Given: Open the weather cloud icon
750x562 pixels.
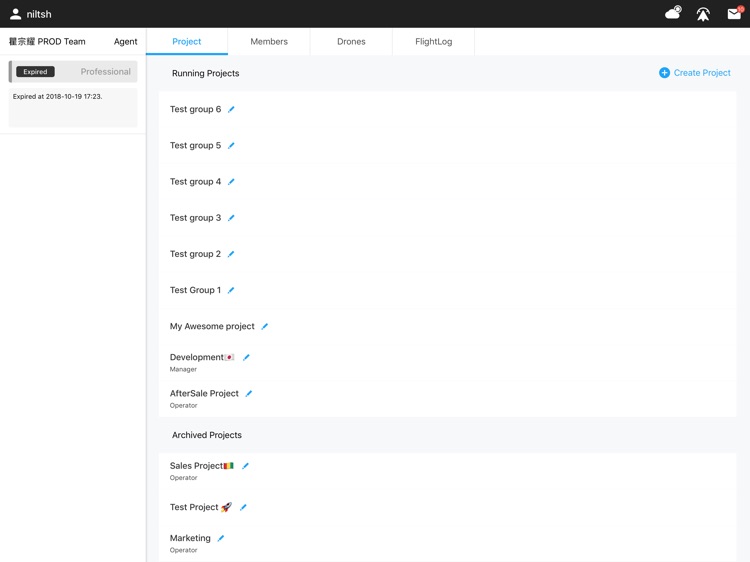Looking at the screenshot, I should pyautogui.click(x=673, y=13).
